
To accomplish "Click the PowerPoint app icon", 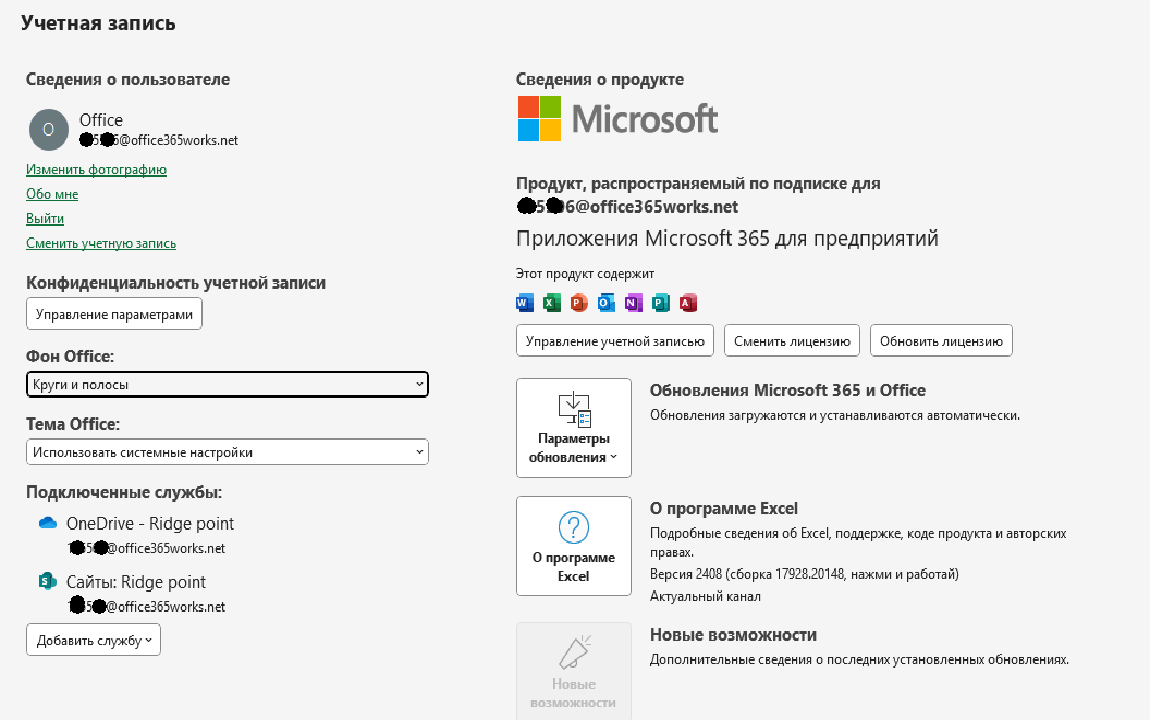I will point(579,303).
